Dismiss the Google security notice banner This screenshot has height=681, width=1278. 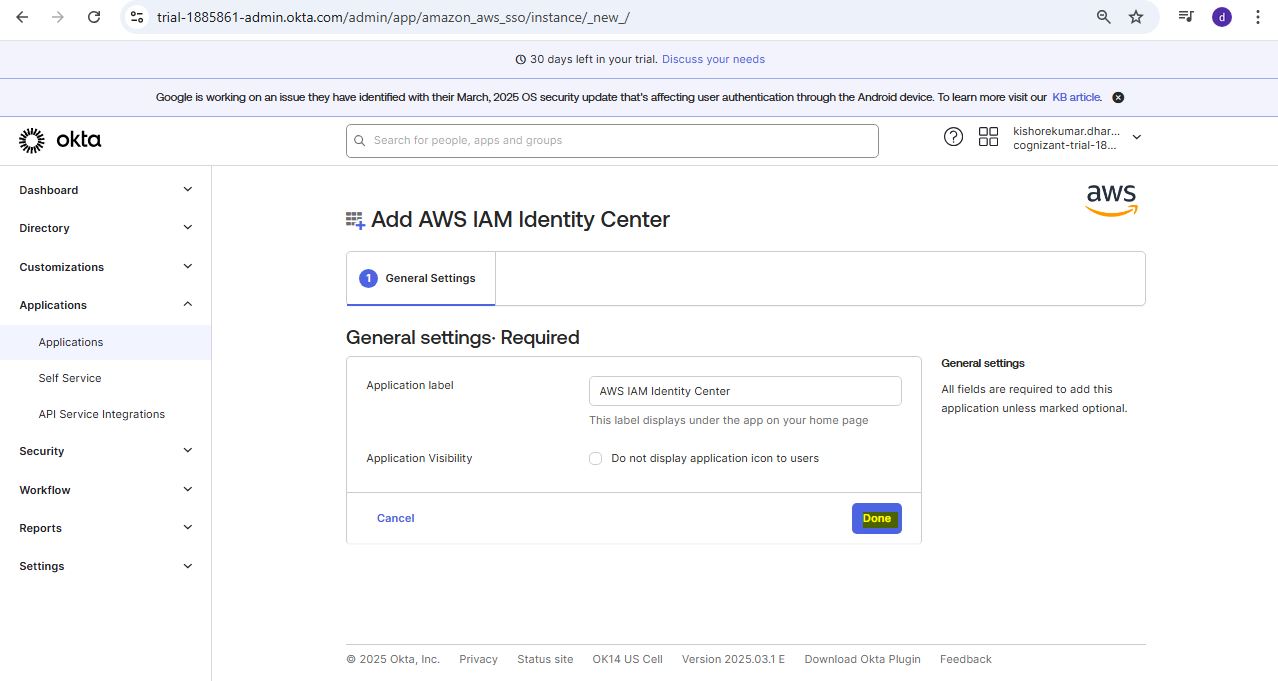pos(1118,97)
